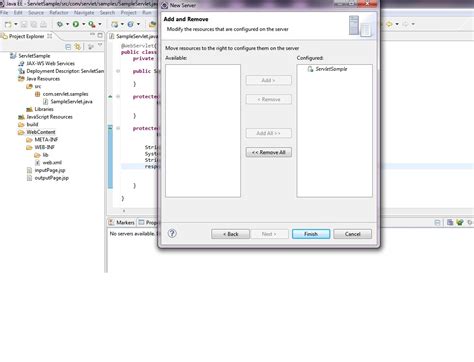Click the Save toolbar icon
474x362 pixels.
point(24,24)
